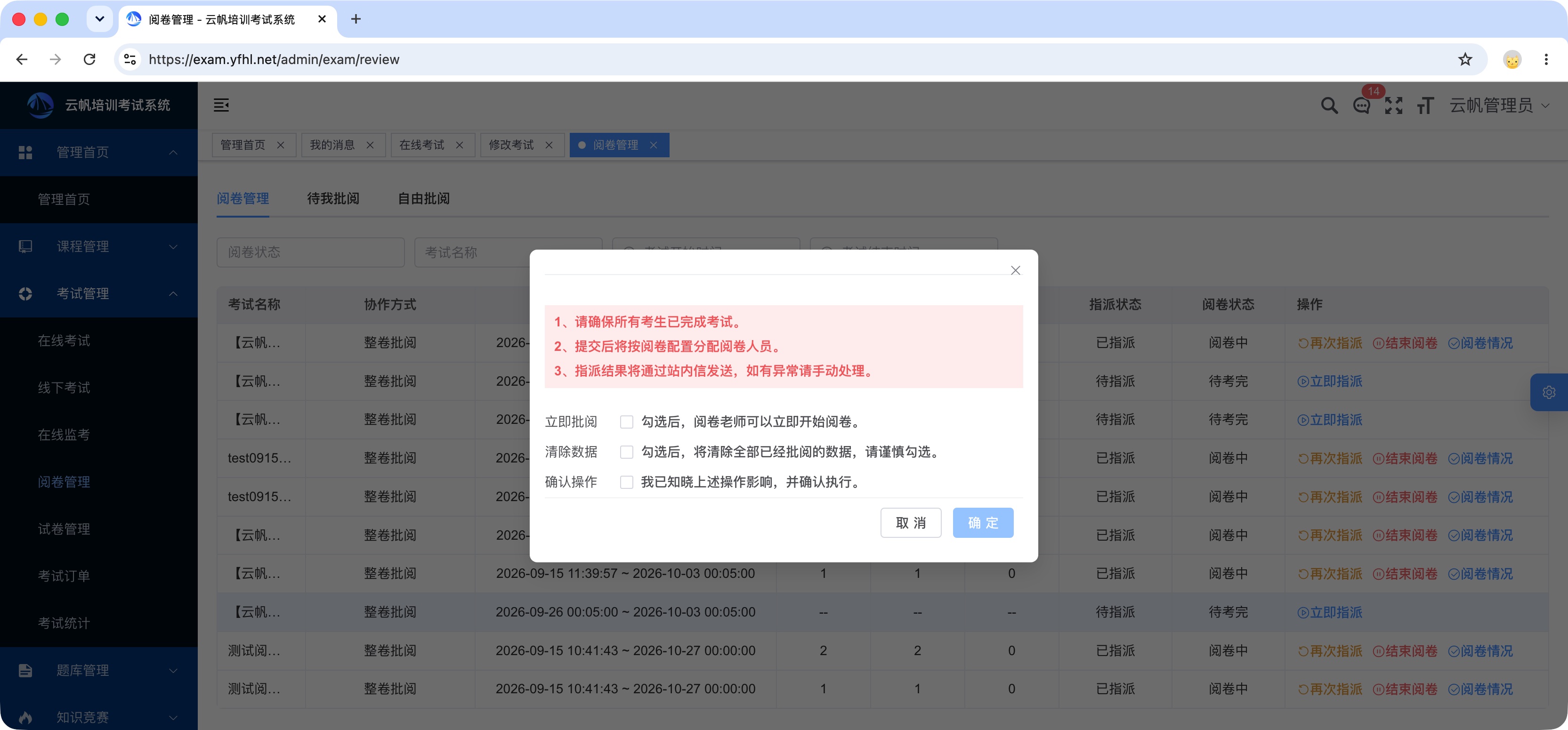Click the 取消 button in the dialog
Viewport: 1568px width, 730px height.
point(911,522)
